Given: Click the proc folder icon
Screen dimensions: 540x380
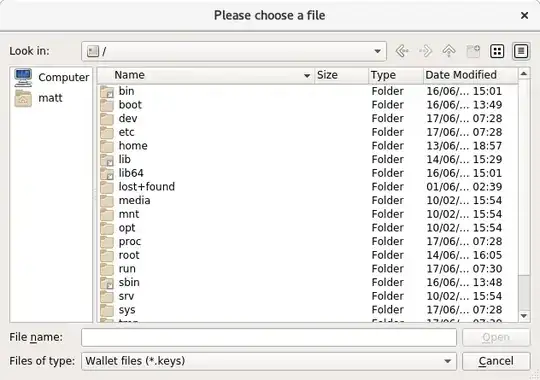Looking at the screenshot, I should 107,242.
